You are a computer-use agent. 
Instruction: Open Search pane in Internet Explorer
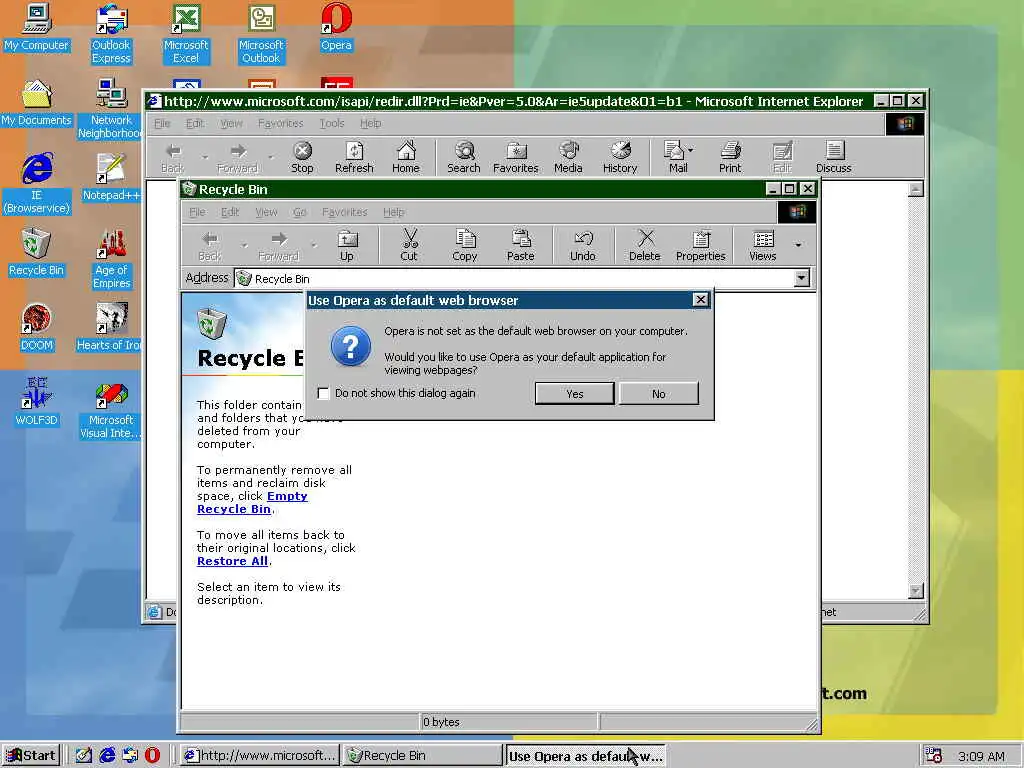[464, 157]
